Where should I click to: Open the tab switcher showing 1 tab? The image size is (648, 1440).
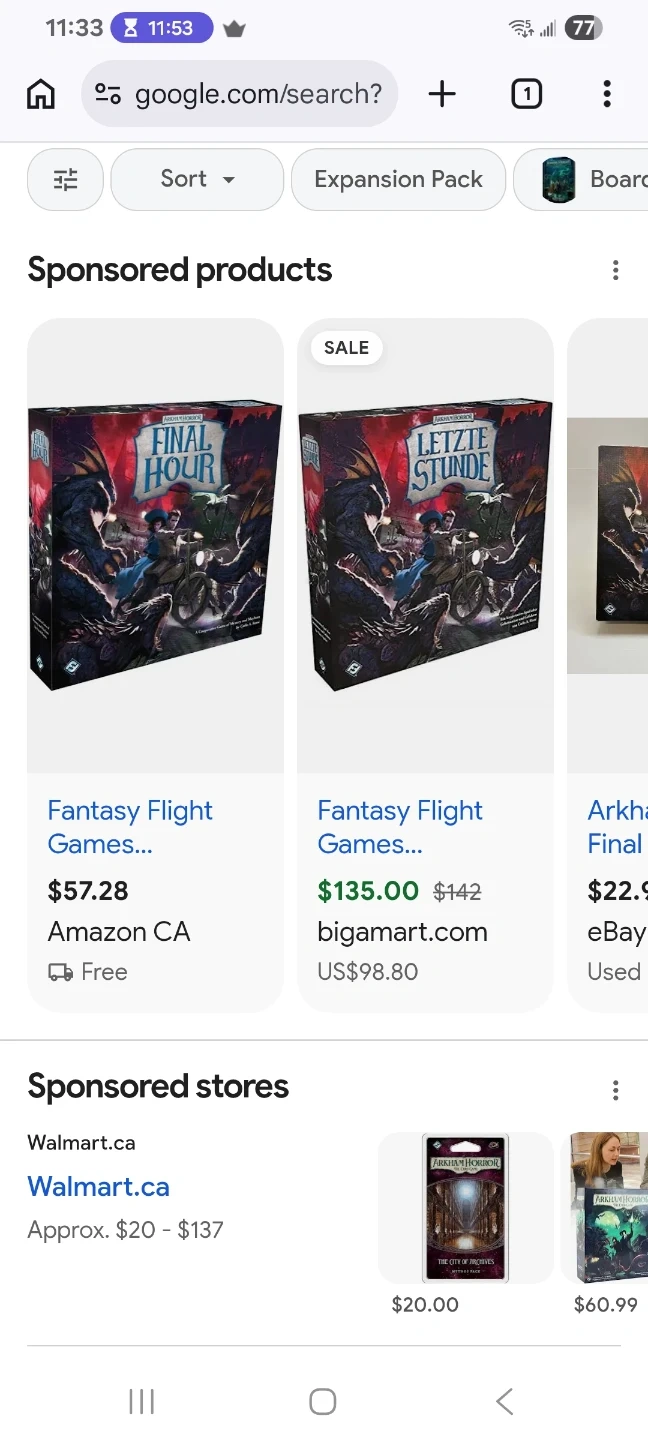pyautogui.click(x=526, y=94)
